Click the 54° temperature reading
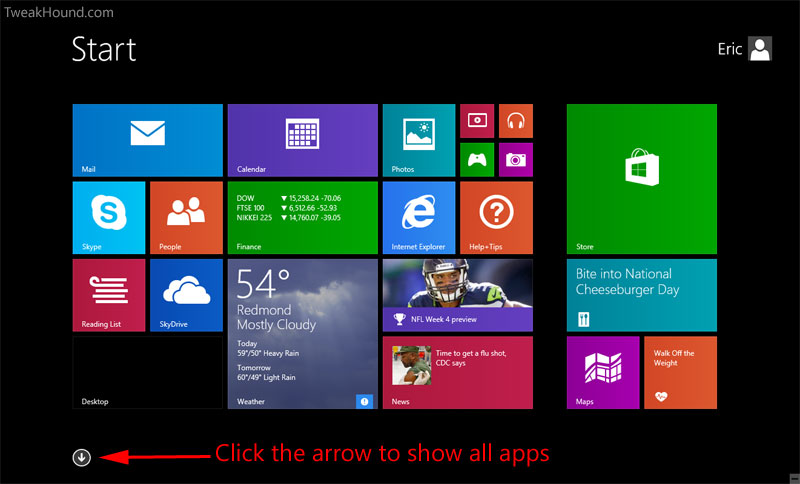The width and height of the screenshot is (800, 484). [x=263, y=284]
